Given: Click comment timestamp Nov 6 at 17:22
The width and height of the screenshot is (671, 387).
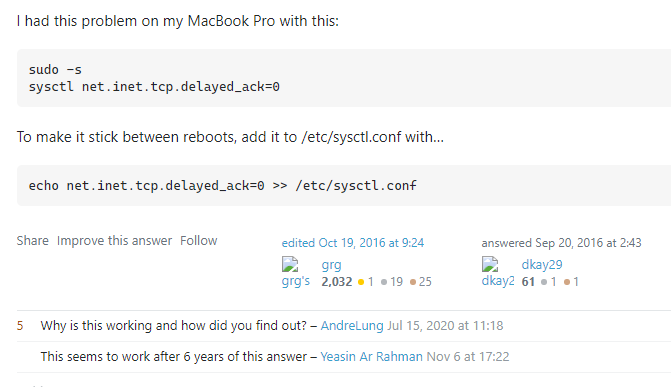Looking at the screenshot, I should coord(468,357).
